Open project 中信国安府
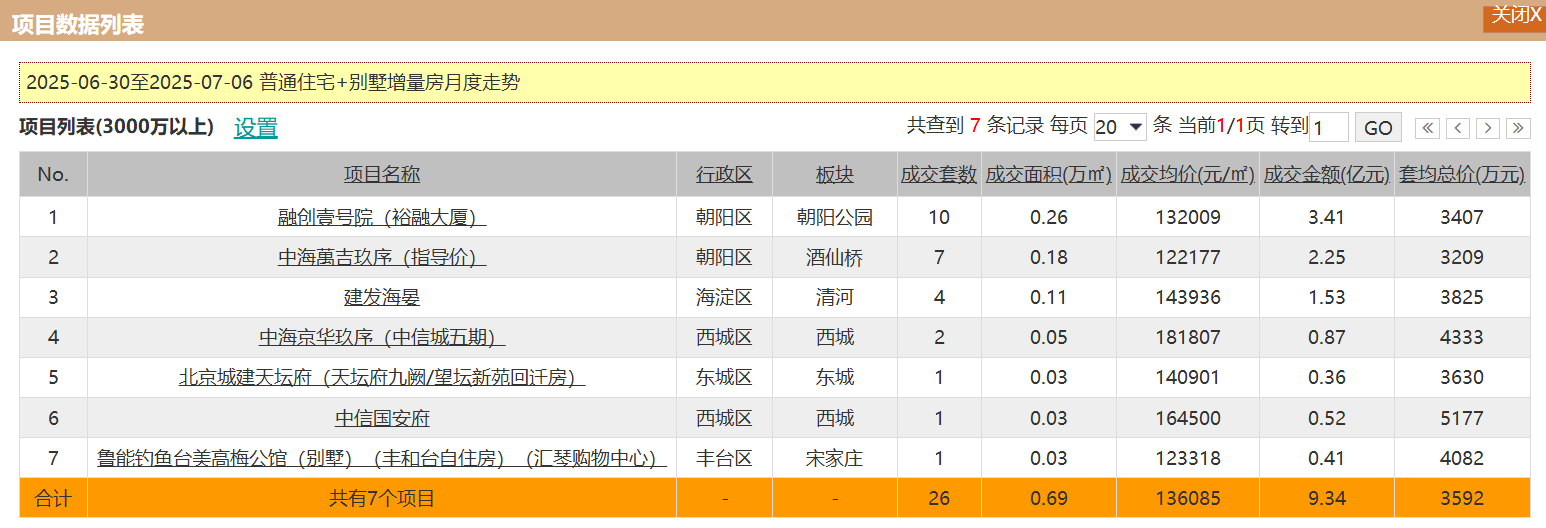This screenshot has height=528, width=1546. (382, 417)
